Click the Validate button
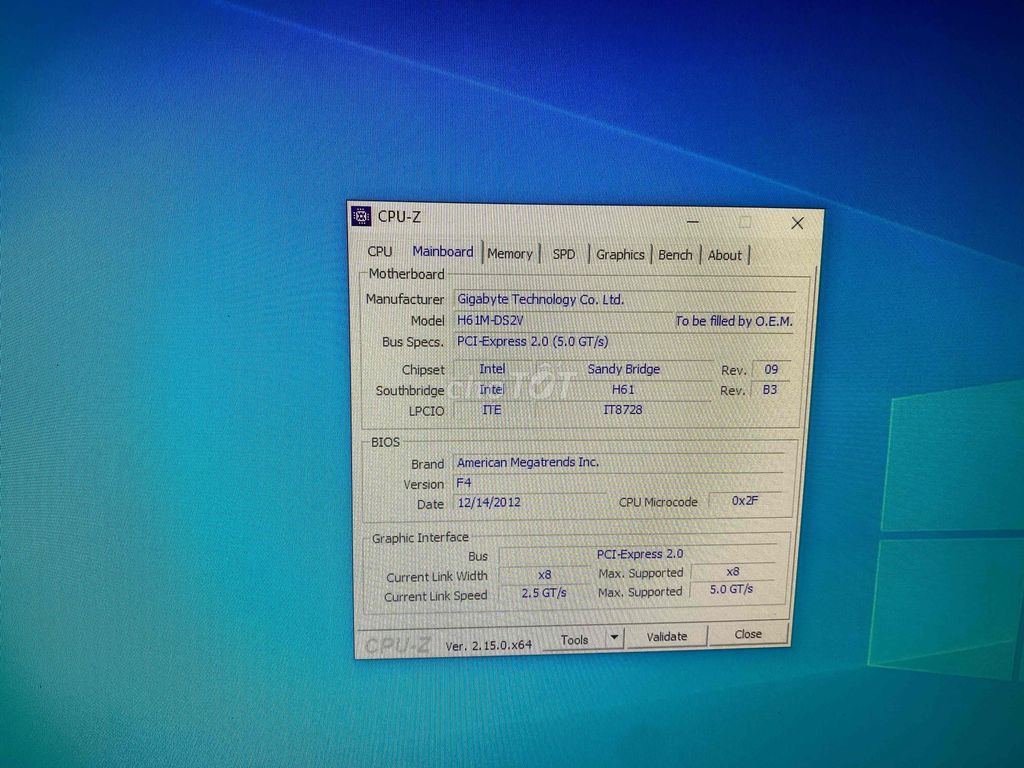This screenshot has width=1024, height=768. (666, 636)
